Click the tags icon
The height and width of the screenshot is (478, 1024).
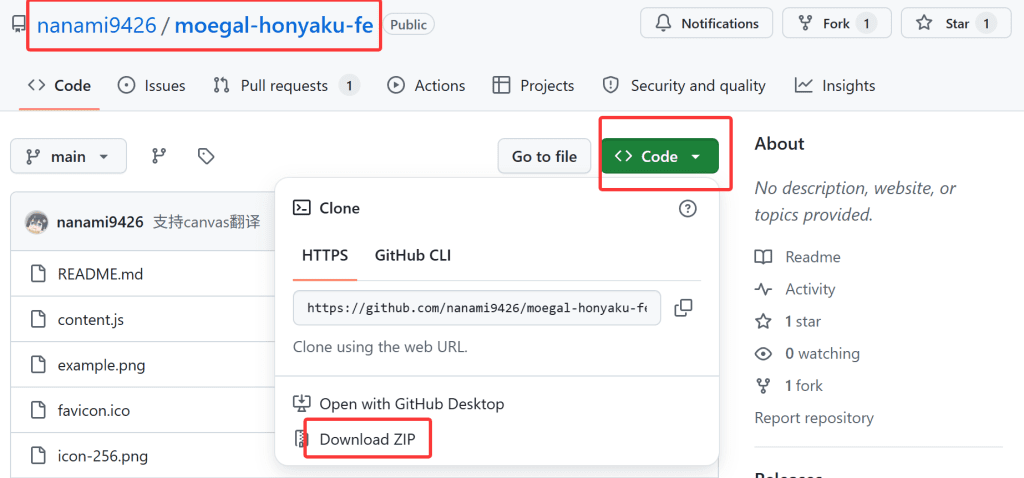pyautogui.click(x=206, y=156)
